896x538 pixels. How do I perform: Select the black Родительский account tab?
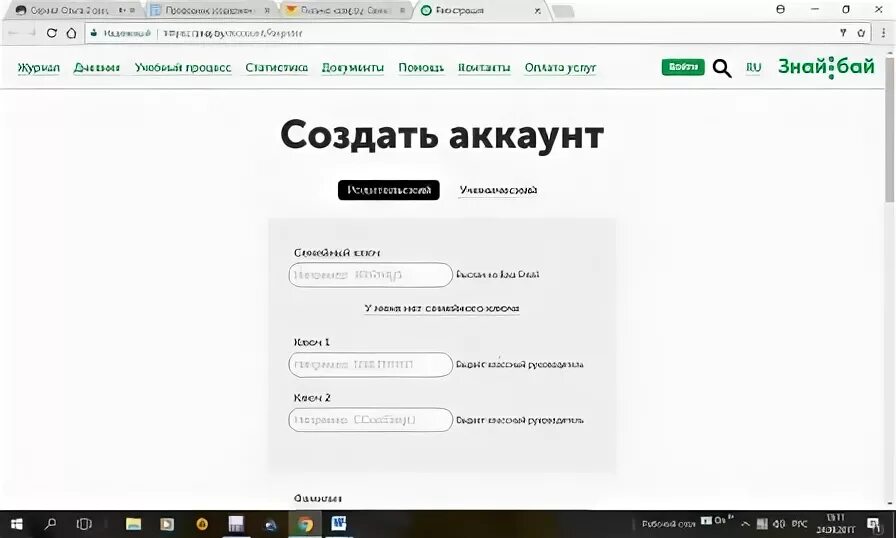389,190
